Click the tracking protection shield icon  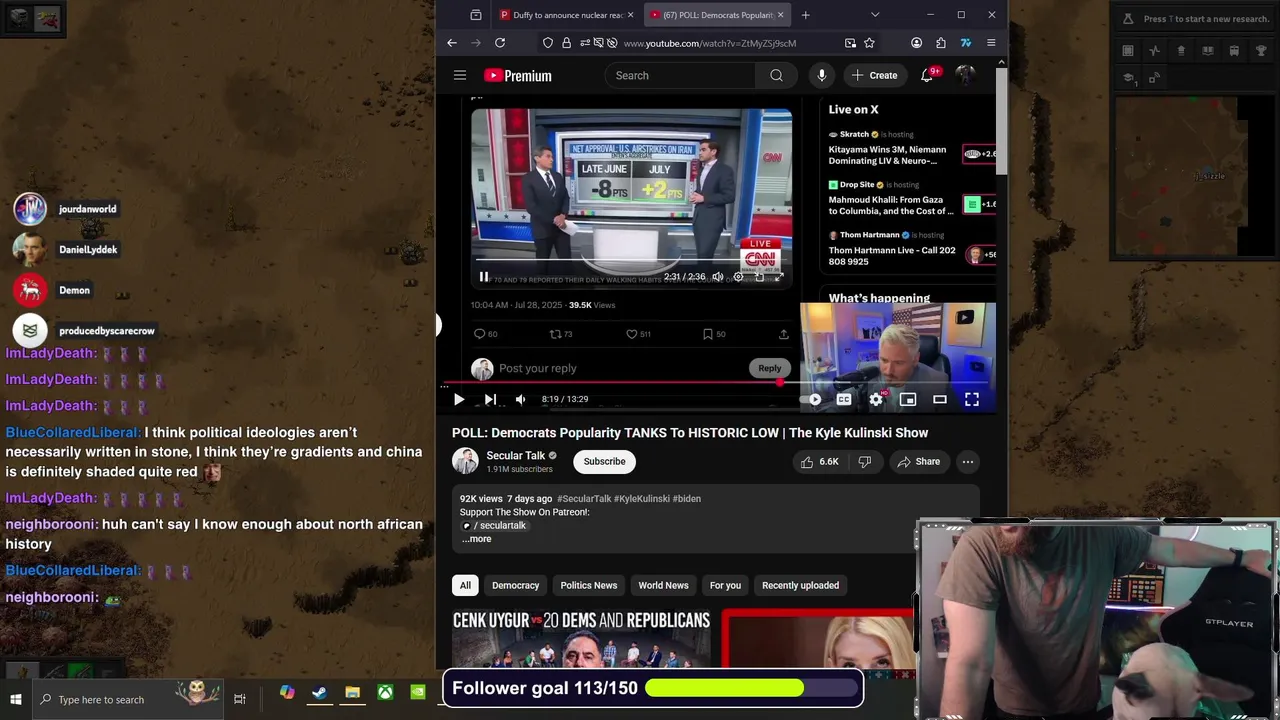click(x=548, y=43)
